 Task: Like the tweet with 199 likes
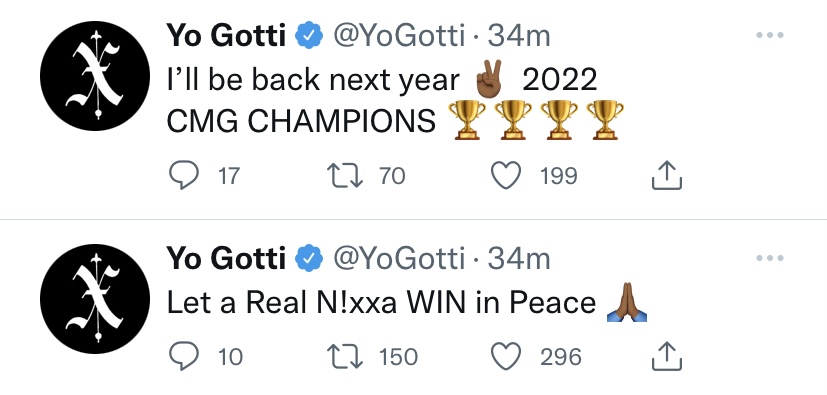coord(506,176)
